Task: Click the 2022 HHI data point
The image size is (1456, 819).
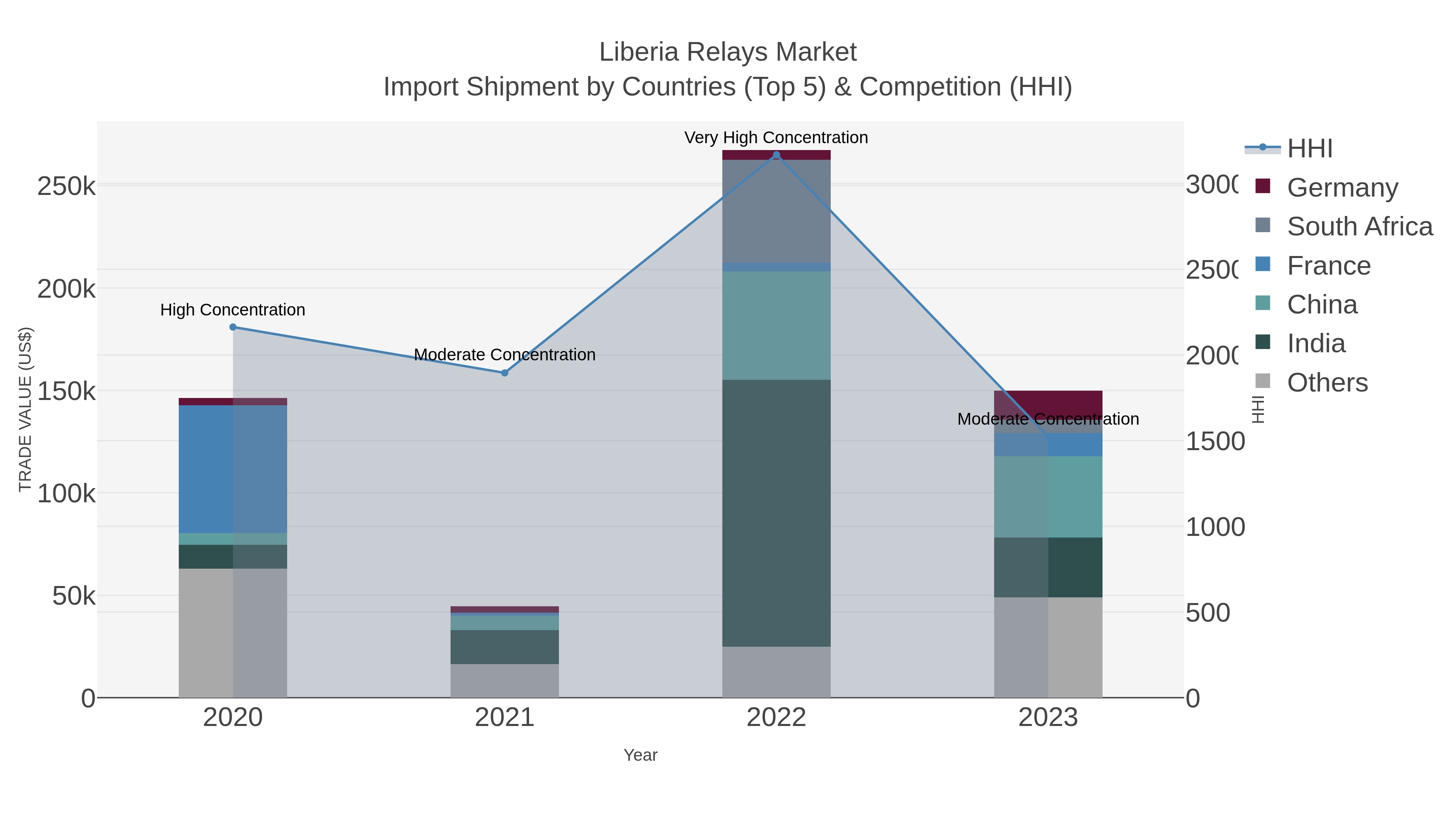Action: pyautogui.click(x=776, y=155)
